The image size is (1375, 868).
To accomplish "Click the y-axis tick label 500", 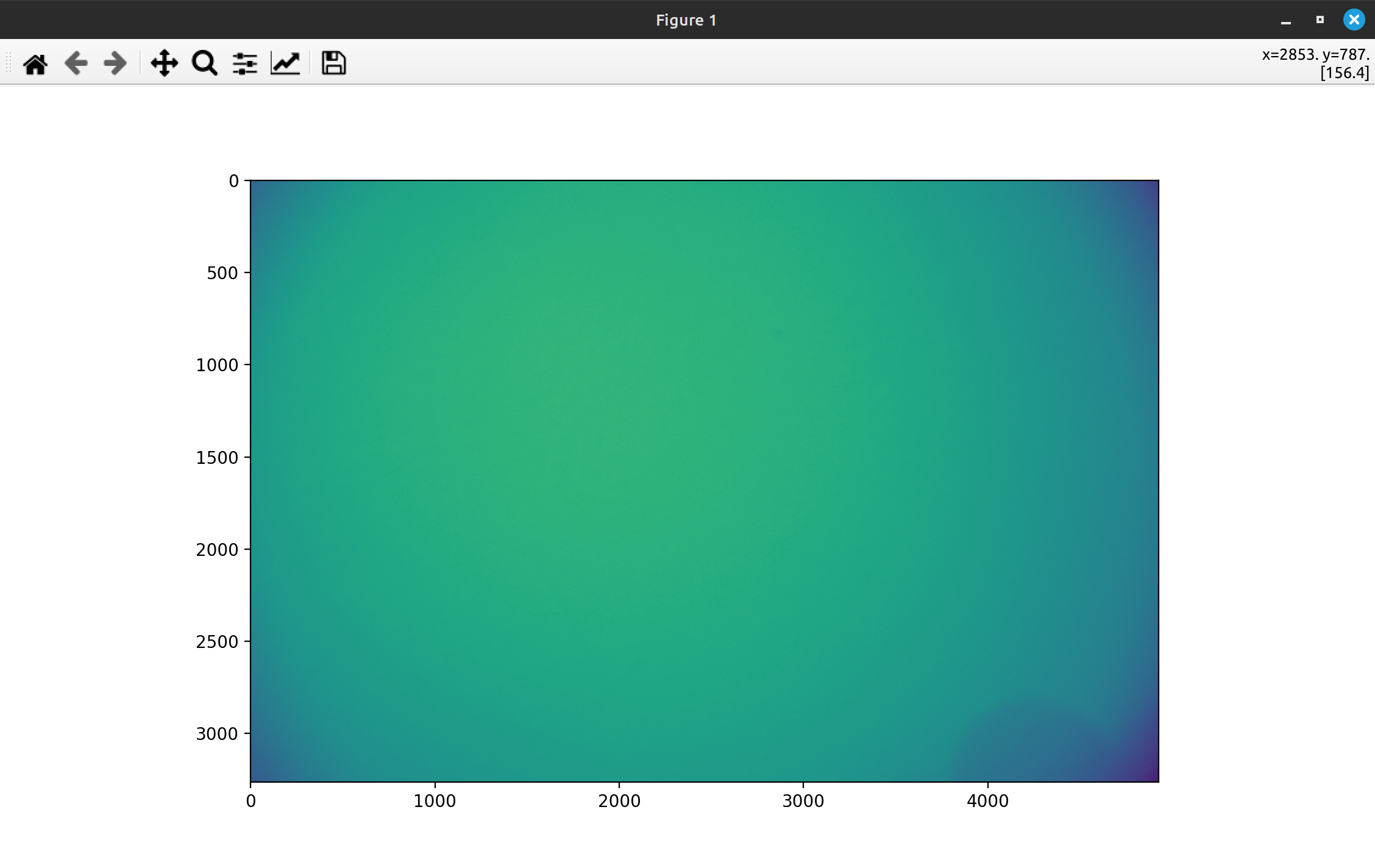I will pos(222,273).
